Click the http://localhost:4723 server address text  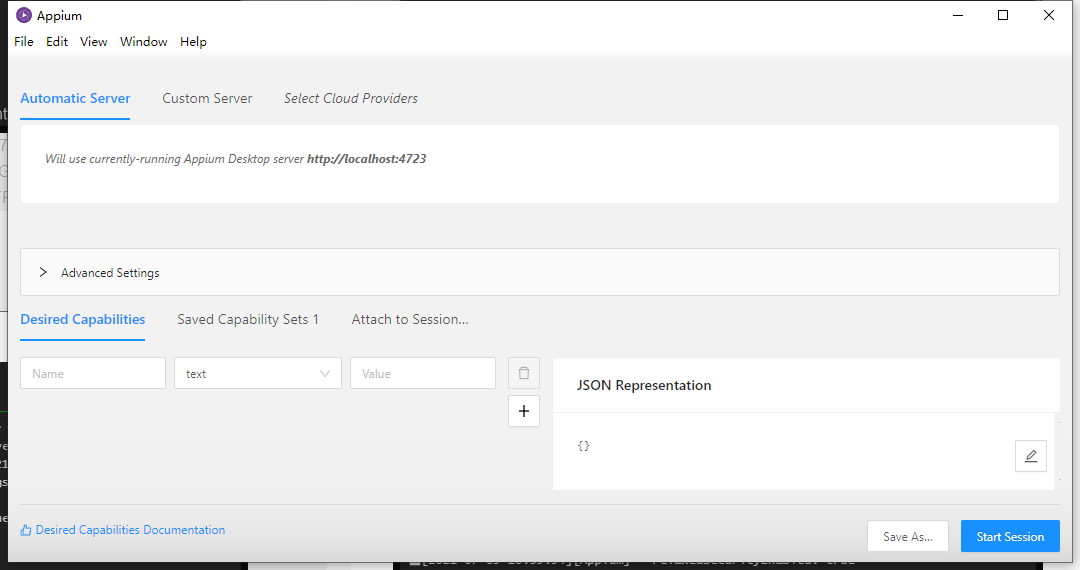(x=366, y=159)
